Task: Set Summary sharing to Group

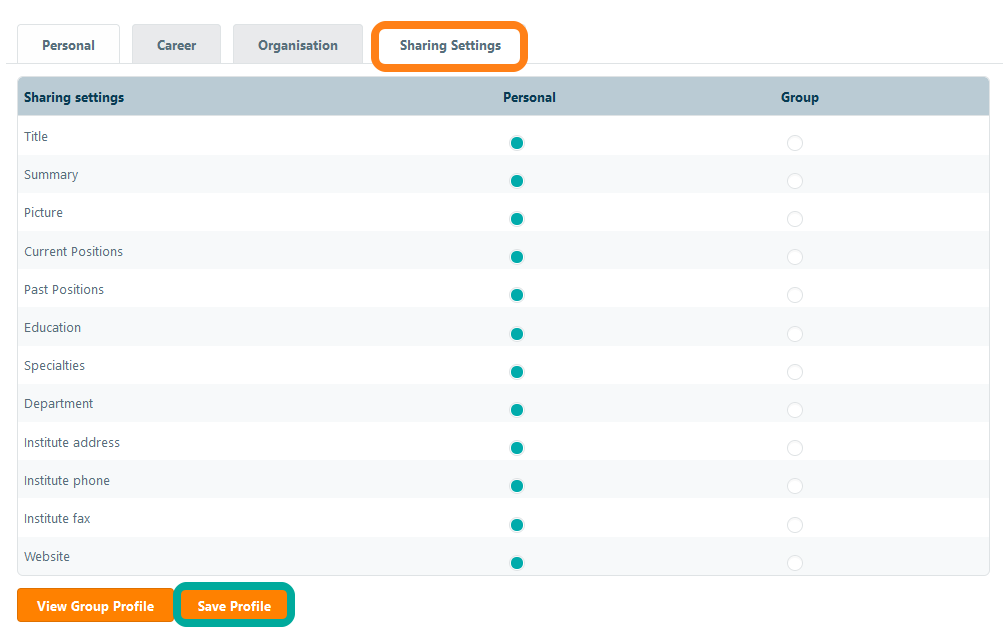Action: (x=795, y=181)
